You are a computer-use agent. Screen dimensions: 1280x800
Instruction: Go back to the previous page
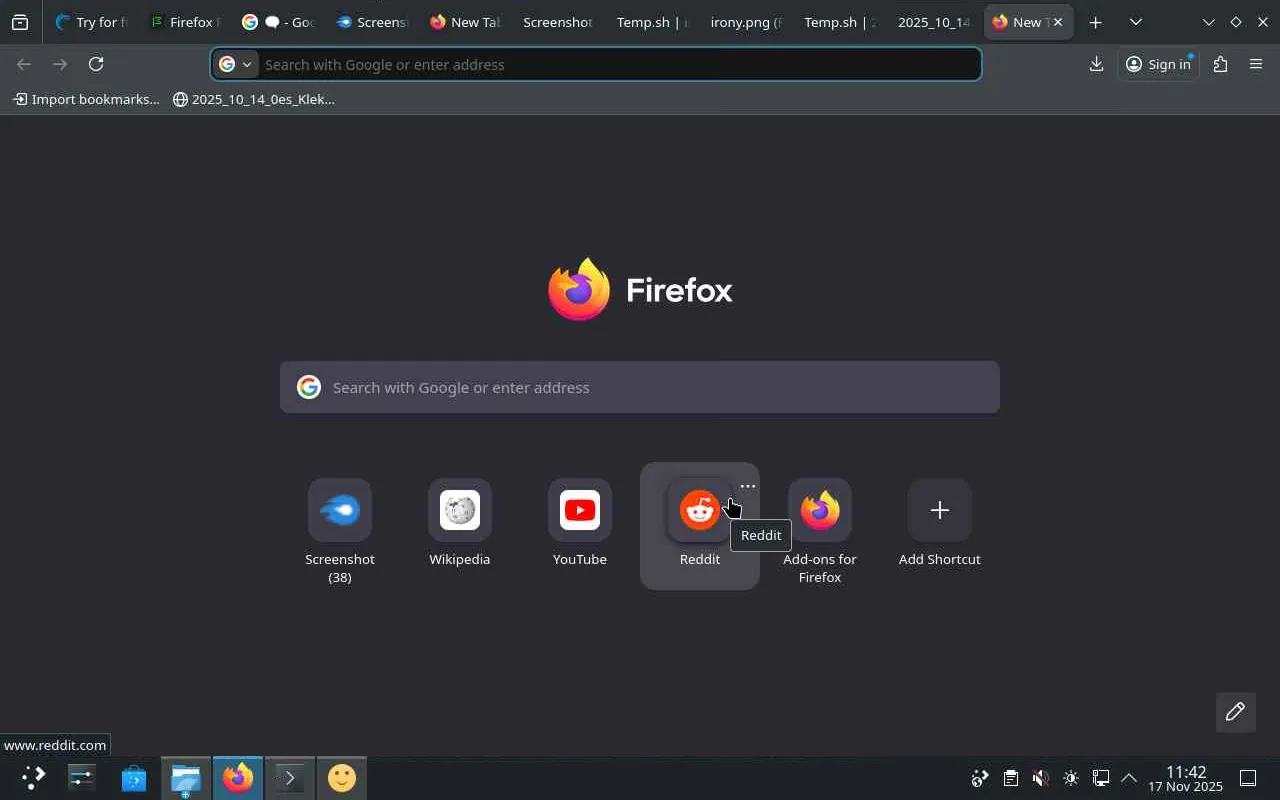(24, 64)
